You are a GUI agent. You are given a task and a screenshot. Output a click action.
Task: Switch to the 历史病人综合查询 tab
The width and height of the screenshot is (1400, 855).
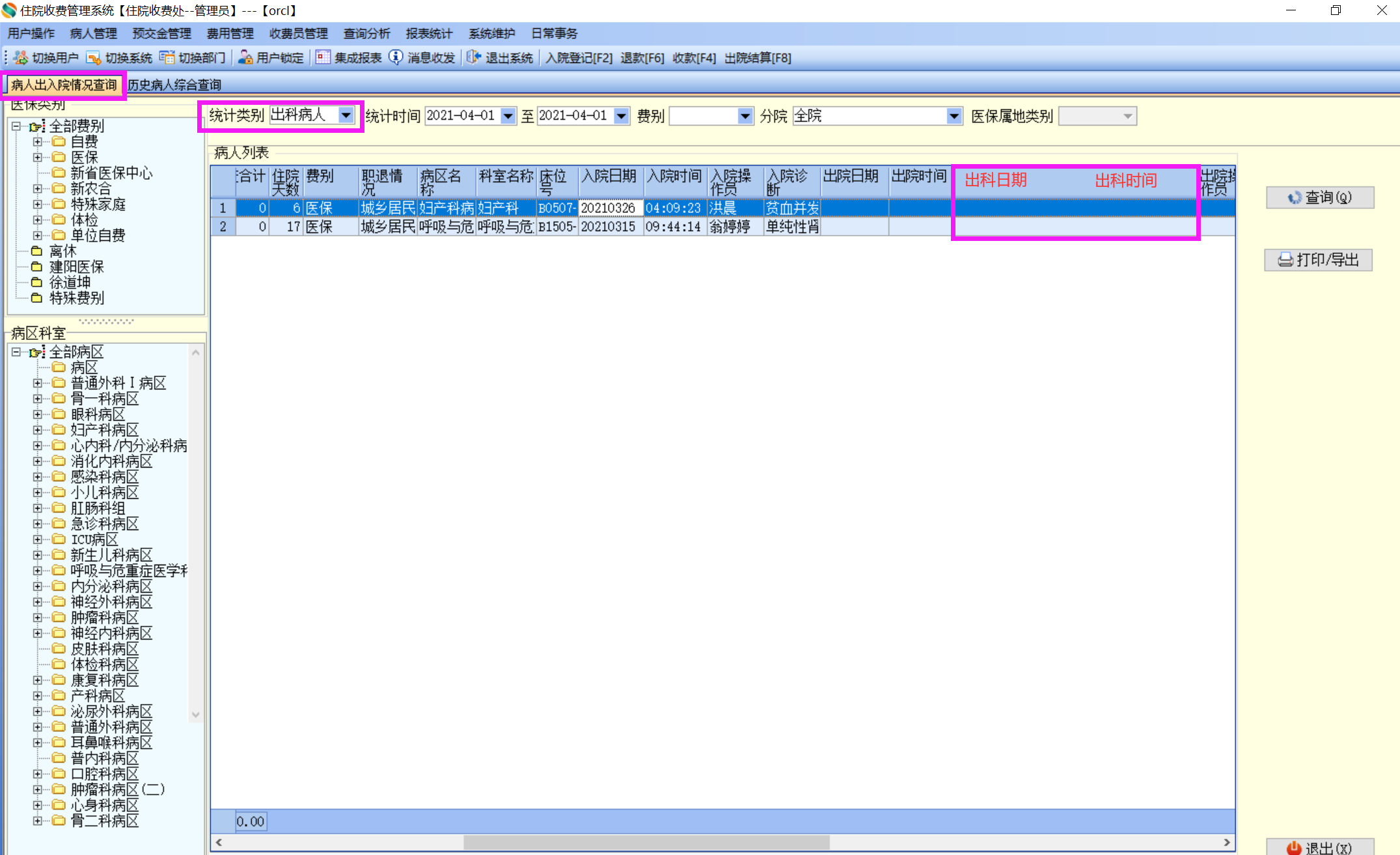174,85
